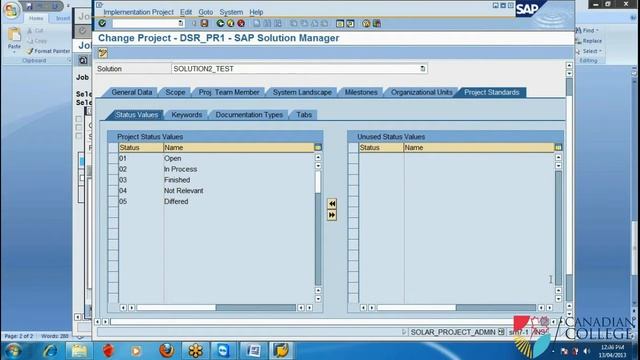Open TeamViewer from the taskbar

pyautogui.click(x=223, y=351)
